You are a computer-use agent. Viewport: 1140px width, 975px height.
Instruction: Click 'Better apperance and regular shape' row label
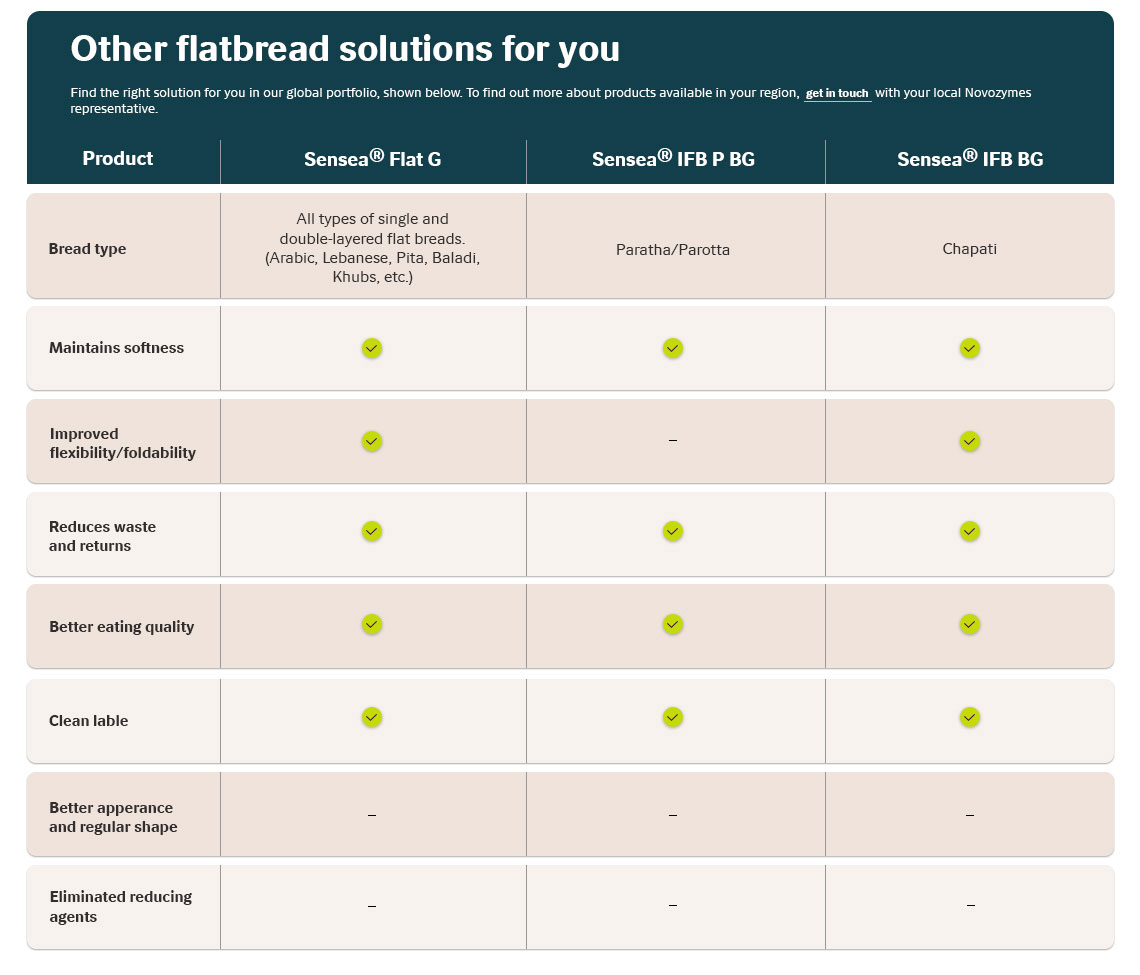pos(113,817)
